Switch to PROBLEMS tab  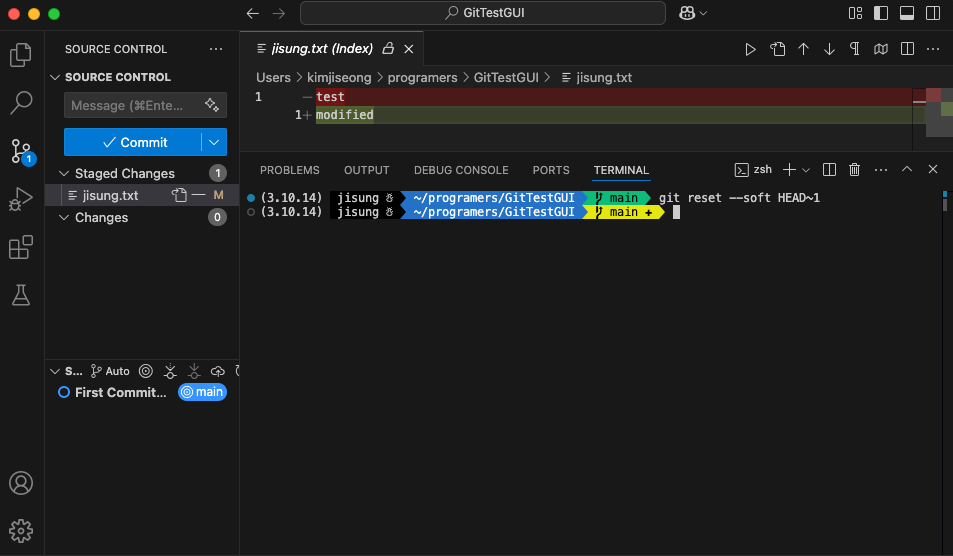[x=289, y=170]
